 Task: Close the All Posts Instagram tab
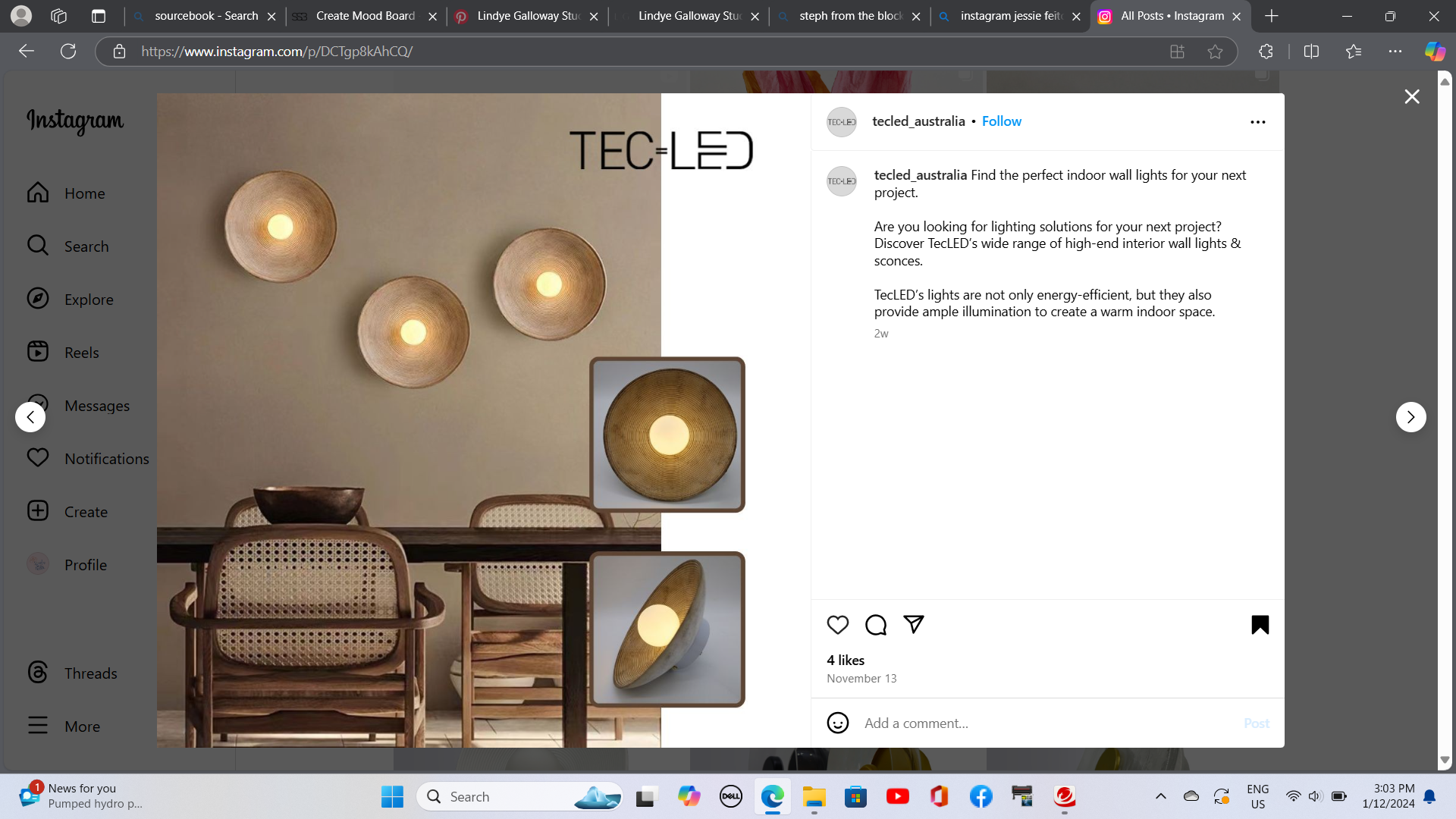(1237, 16)
